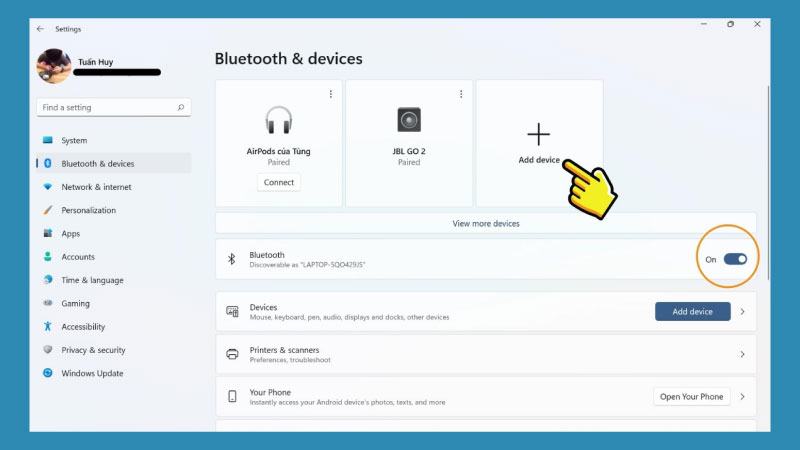Click the Windows Update sync icon
The height and width of the screenshot is (450, 800).
click(47, 373)
